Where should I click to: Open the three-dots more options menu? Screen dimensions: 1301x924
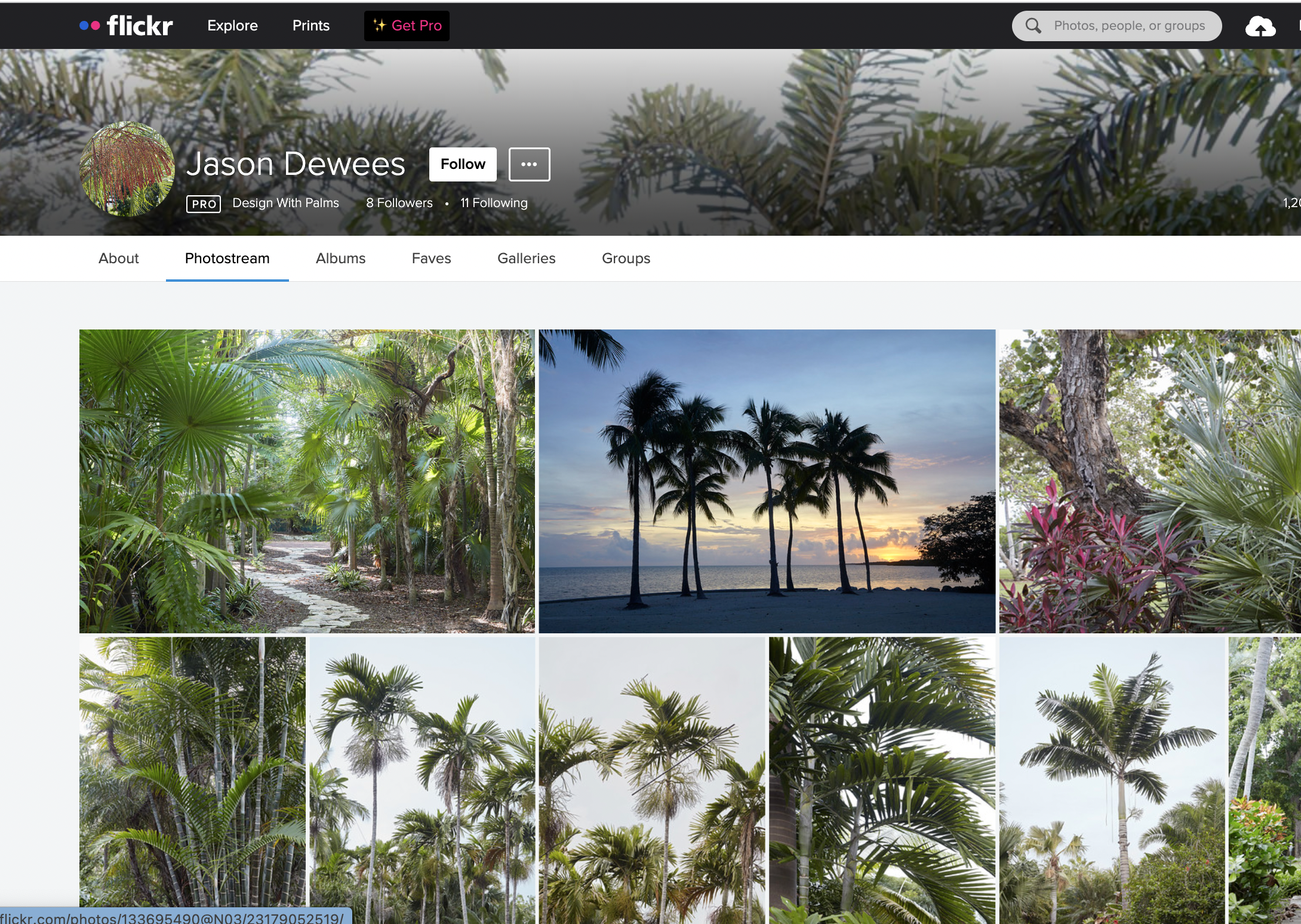529,164
